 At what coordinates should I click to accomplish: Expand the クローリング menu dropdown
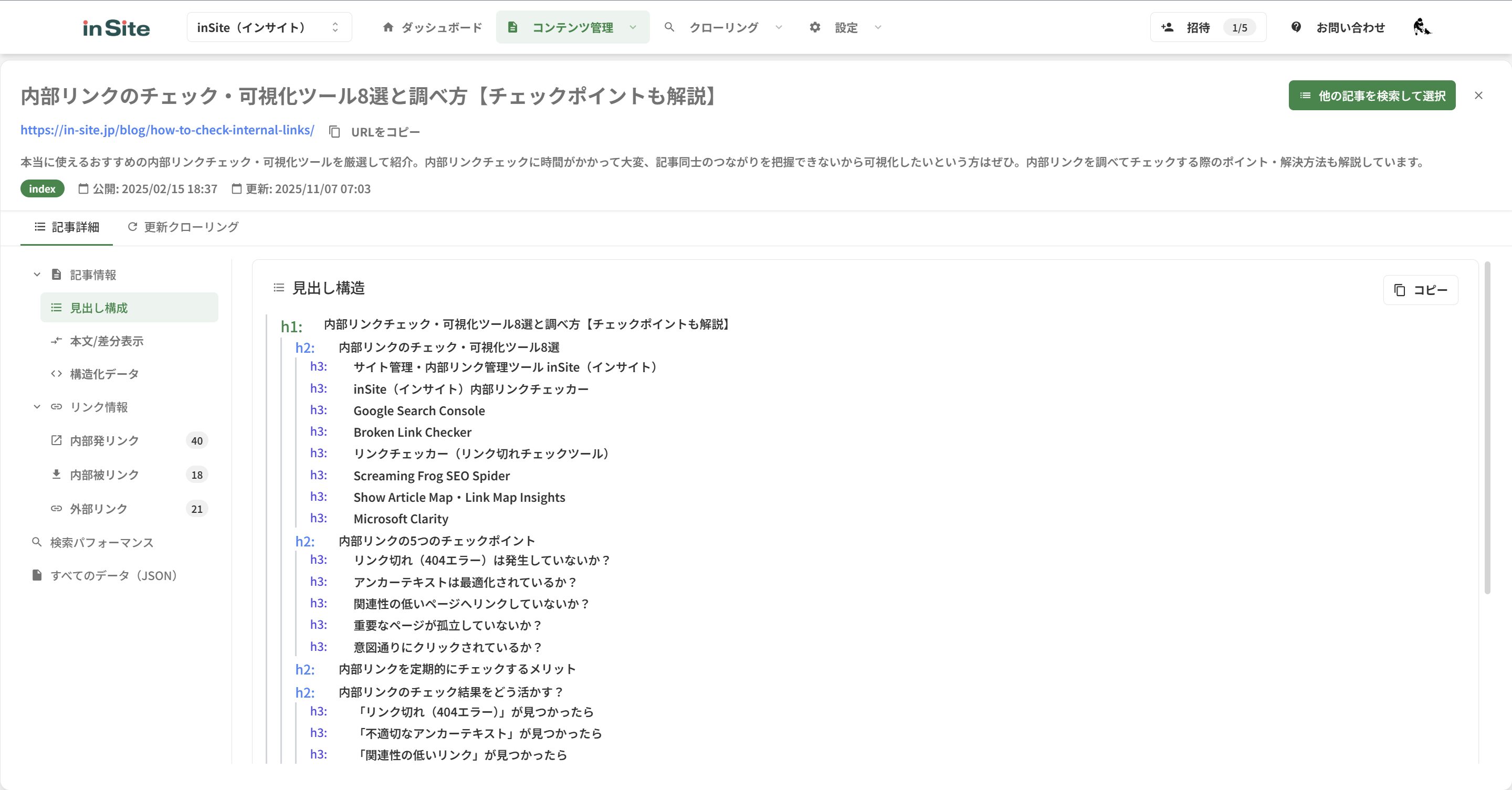(778, 27)
